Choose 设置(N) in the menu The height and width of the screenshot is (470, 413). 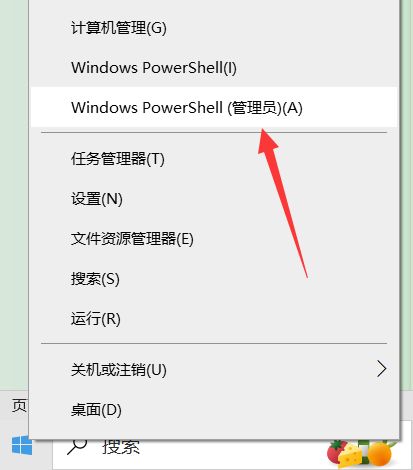215,199
